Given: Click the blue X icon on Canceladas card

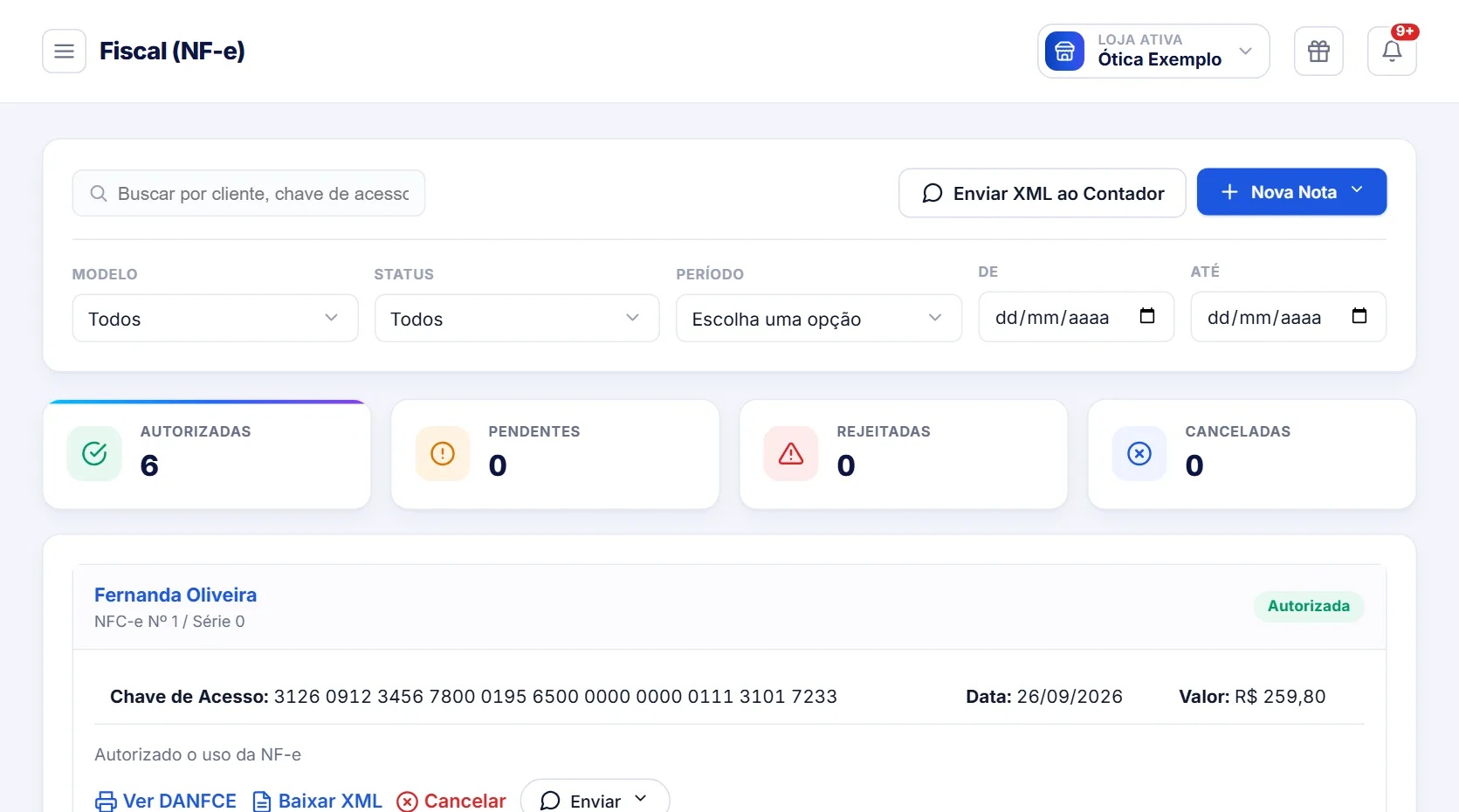Looking at the screenshot, I should (1139, 454).
